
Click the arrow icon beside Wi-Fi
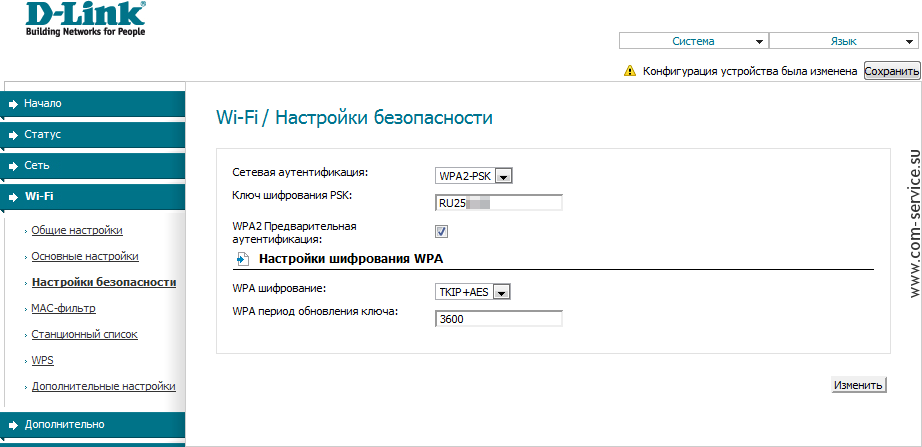coord(13,197)
